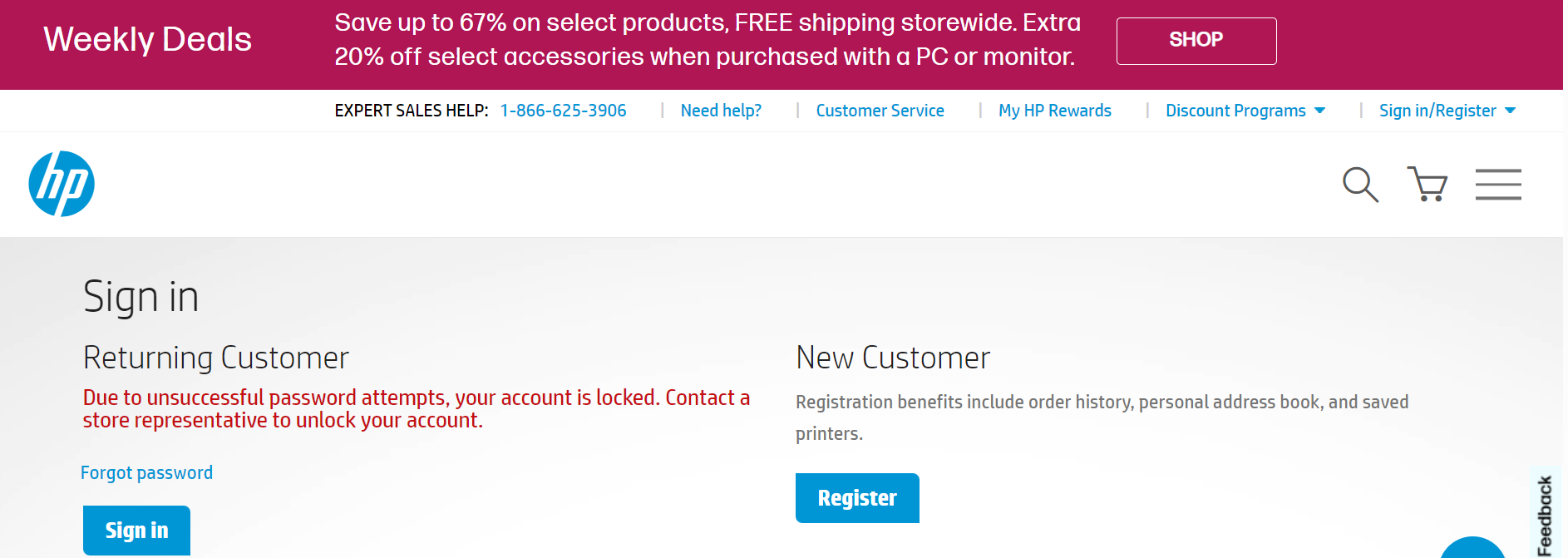Viewport: 1568px width, 558px height.
Task: Click the New Customer heading area
Action: point(893,358)
